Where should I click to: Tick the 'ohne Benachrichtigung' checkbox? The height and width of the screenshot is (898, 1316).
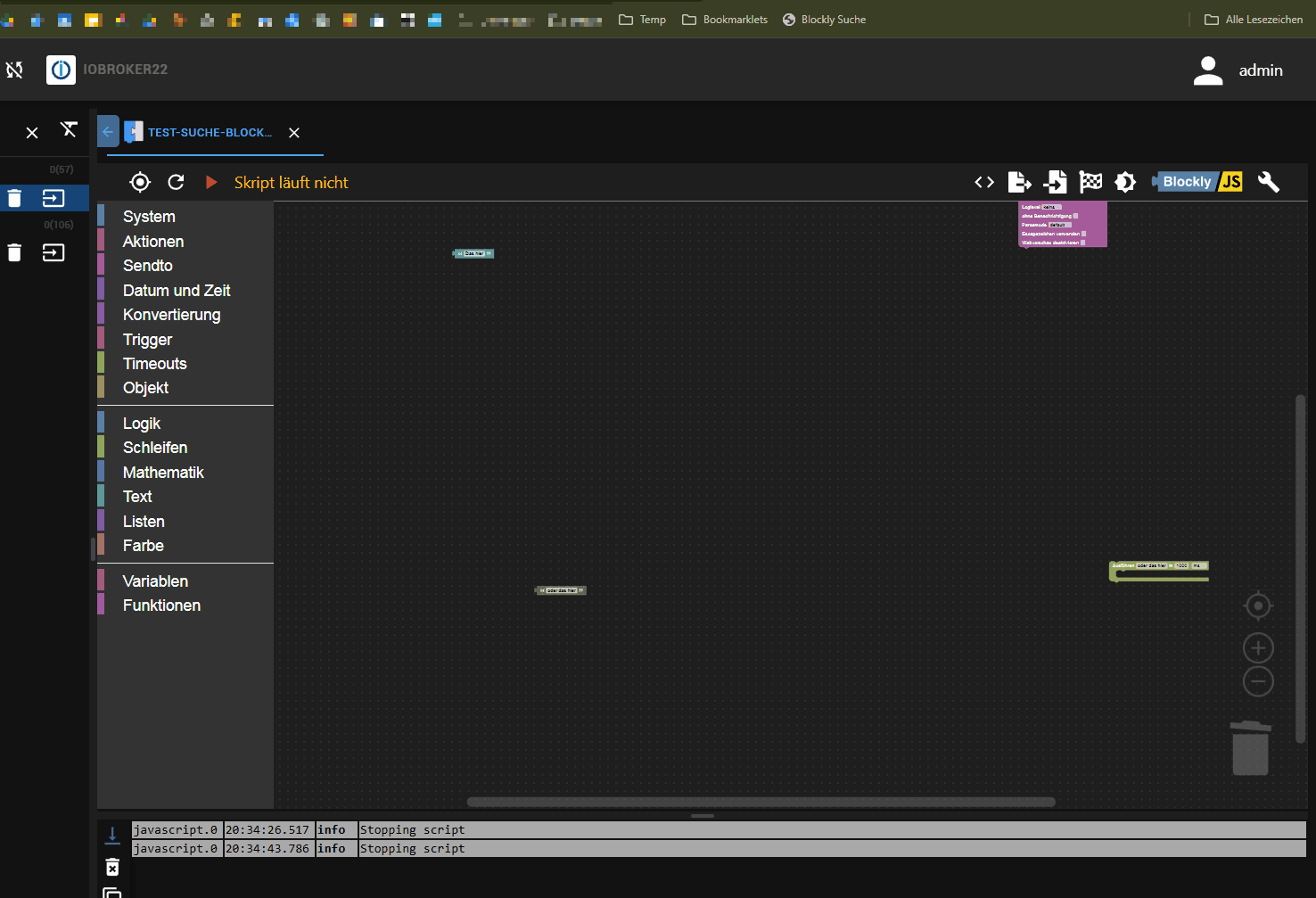1076,216
